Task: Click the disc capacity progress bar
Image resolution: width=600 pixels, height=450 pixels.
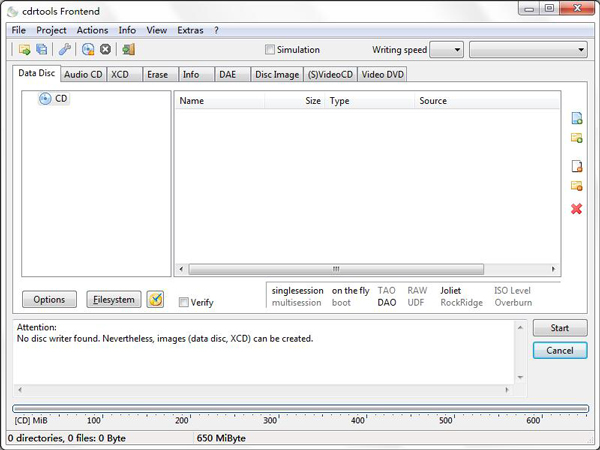Action: pyautogui.click(x=300, y=409)
